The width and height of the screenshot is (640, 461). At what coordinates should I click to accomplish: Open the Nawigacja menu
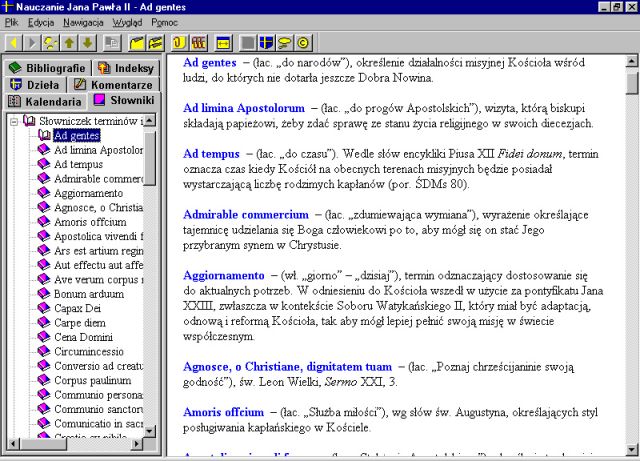[83, 22]
